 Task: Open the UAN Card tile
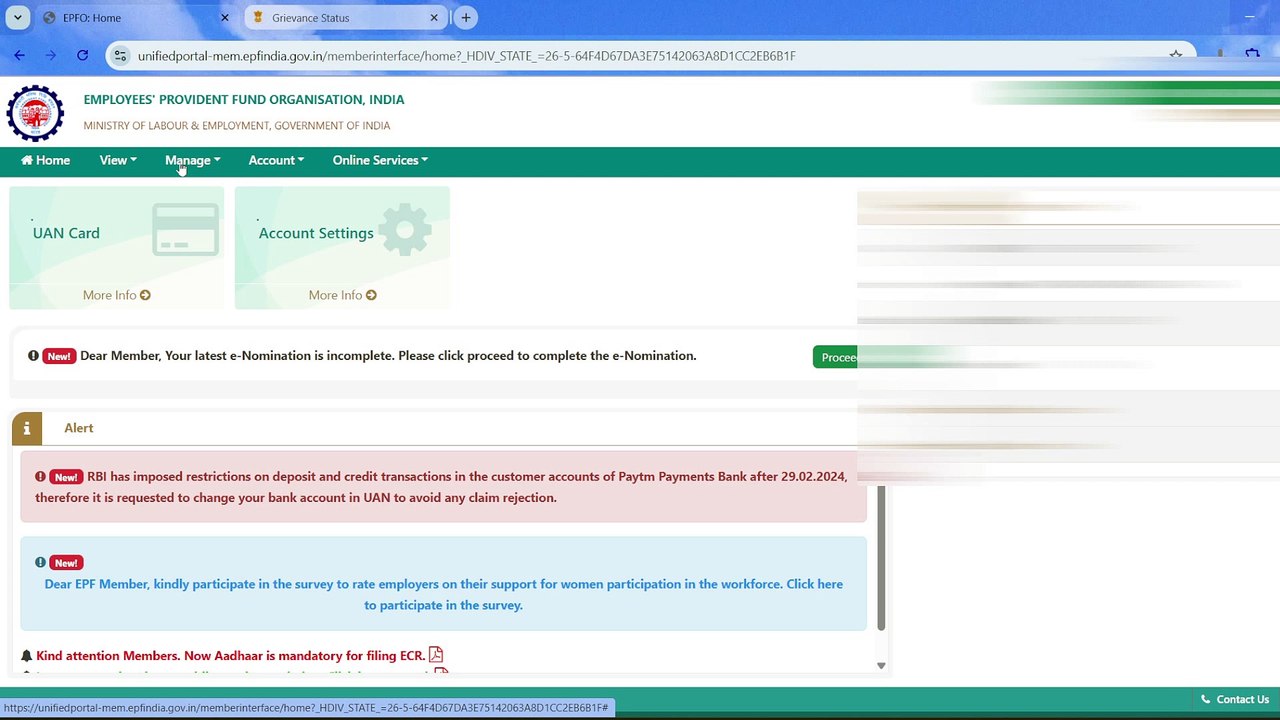(x=117, y=247)
